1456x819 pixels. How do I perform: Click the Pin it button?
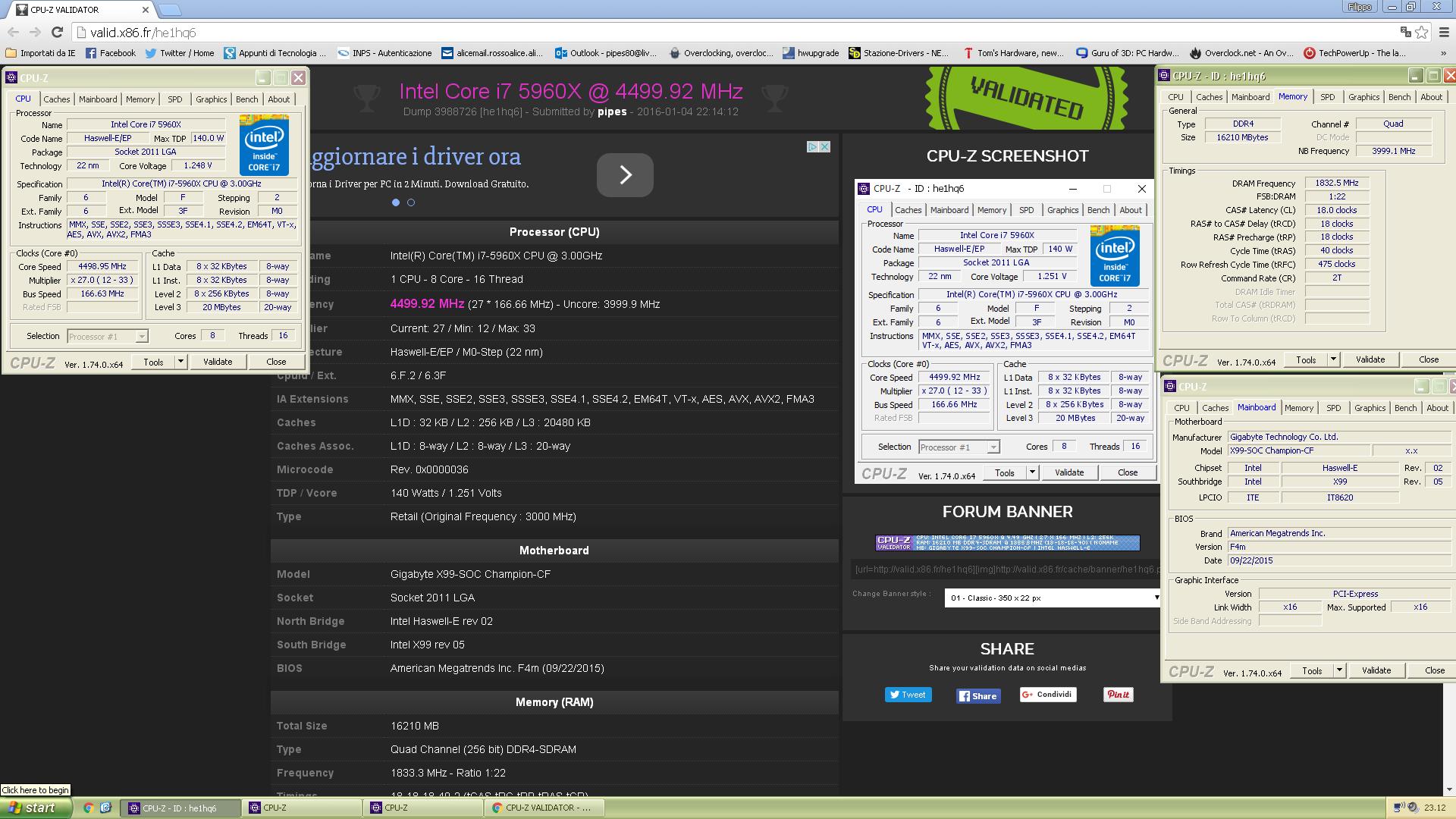pyautogui.click(x=1118, y=695)
